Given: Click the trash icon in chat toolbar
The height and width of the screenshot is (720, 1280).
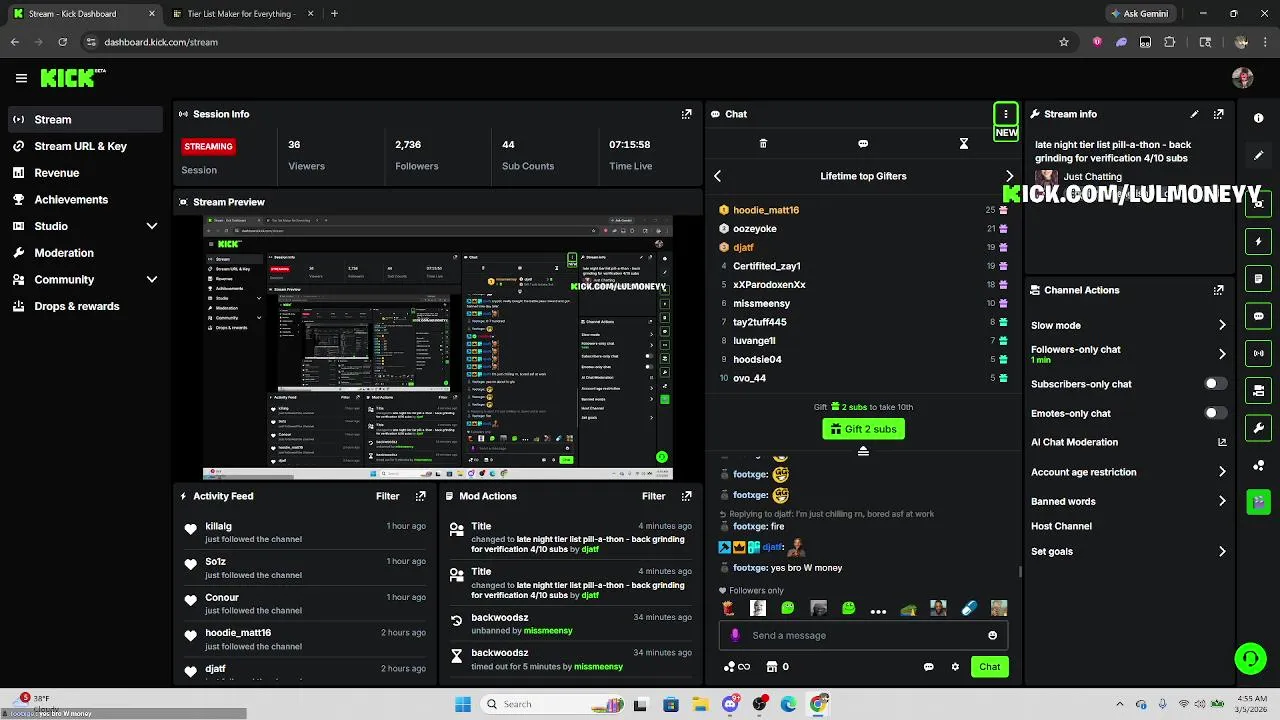Looking at the screenshot, I should point(763,144).
